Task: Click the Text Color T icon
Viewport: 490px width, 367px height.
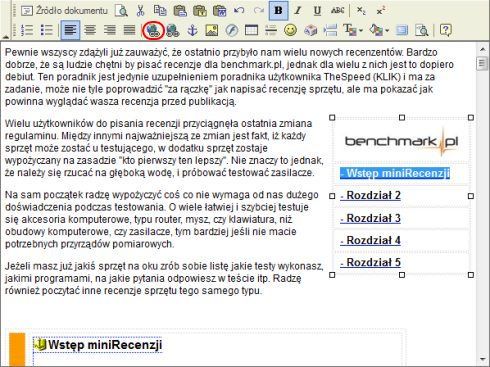Action: click(350, 31)
